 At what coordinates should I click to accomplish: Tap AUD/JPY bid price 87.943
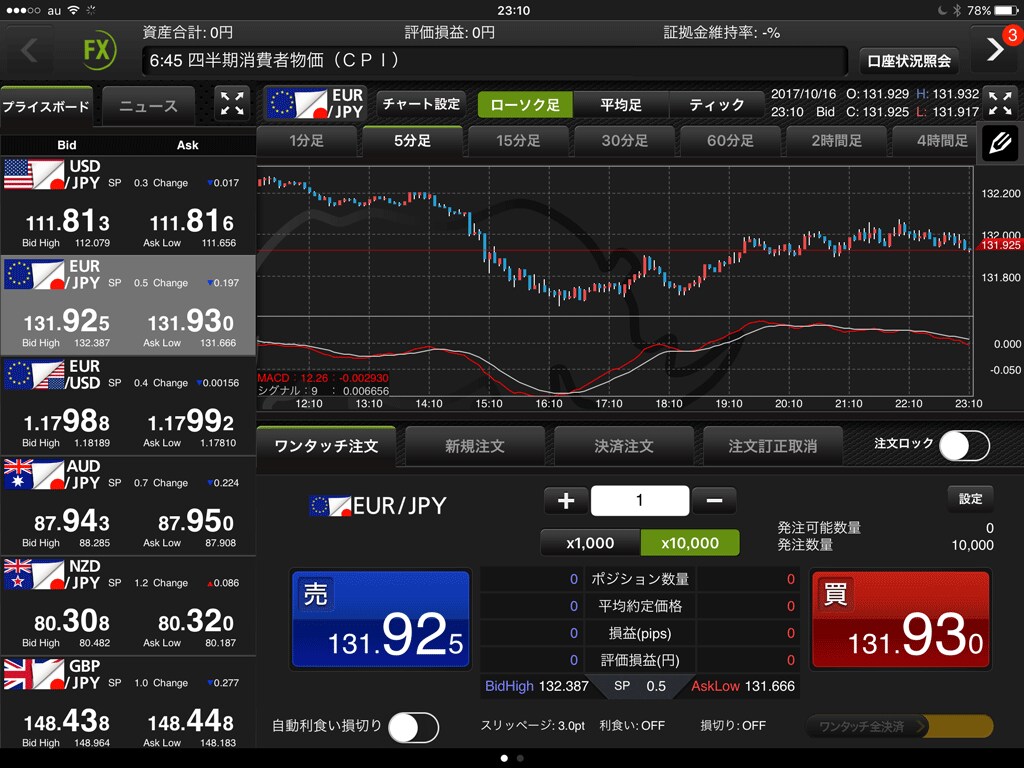pos(72,522)
